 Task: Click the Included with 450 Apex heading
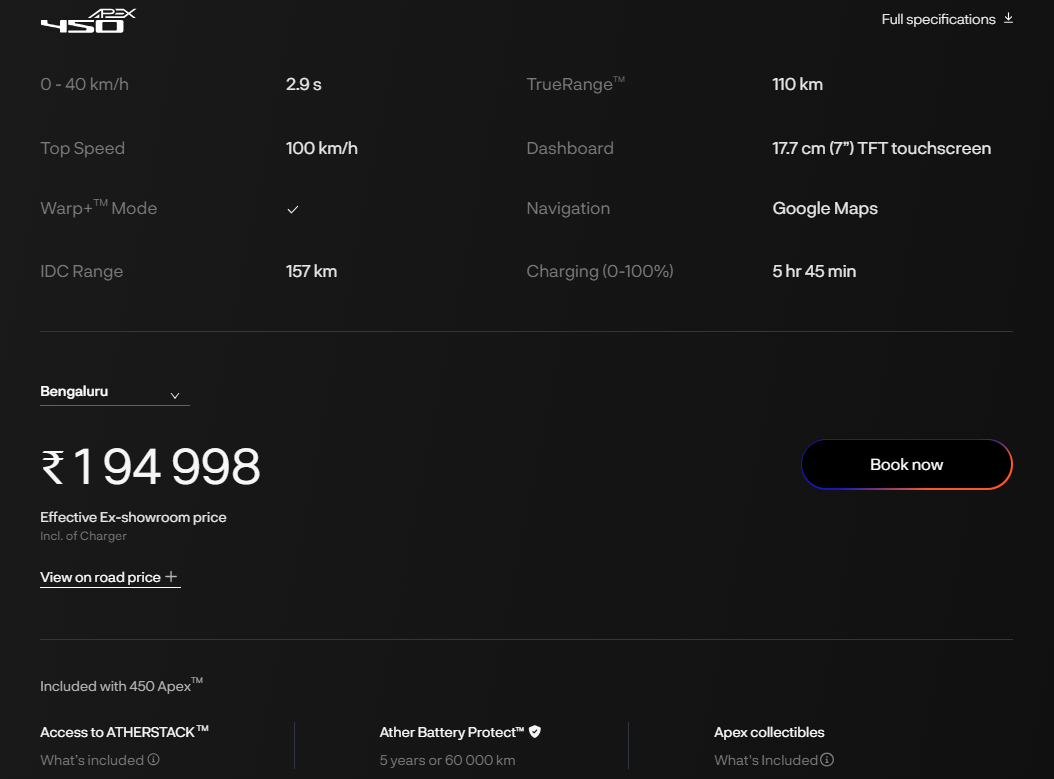coord(122,686)
